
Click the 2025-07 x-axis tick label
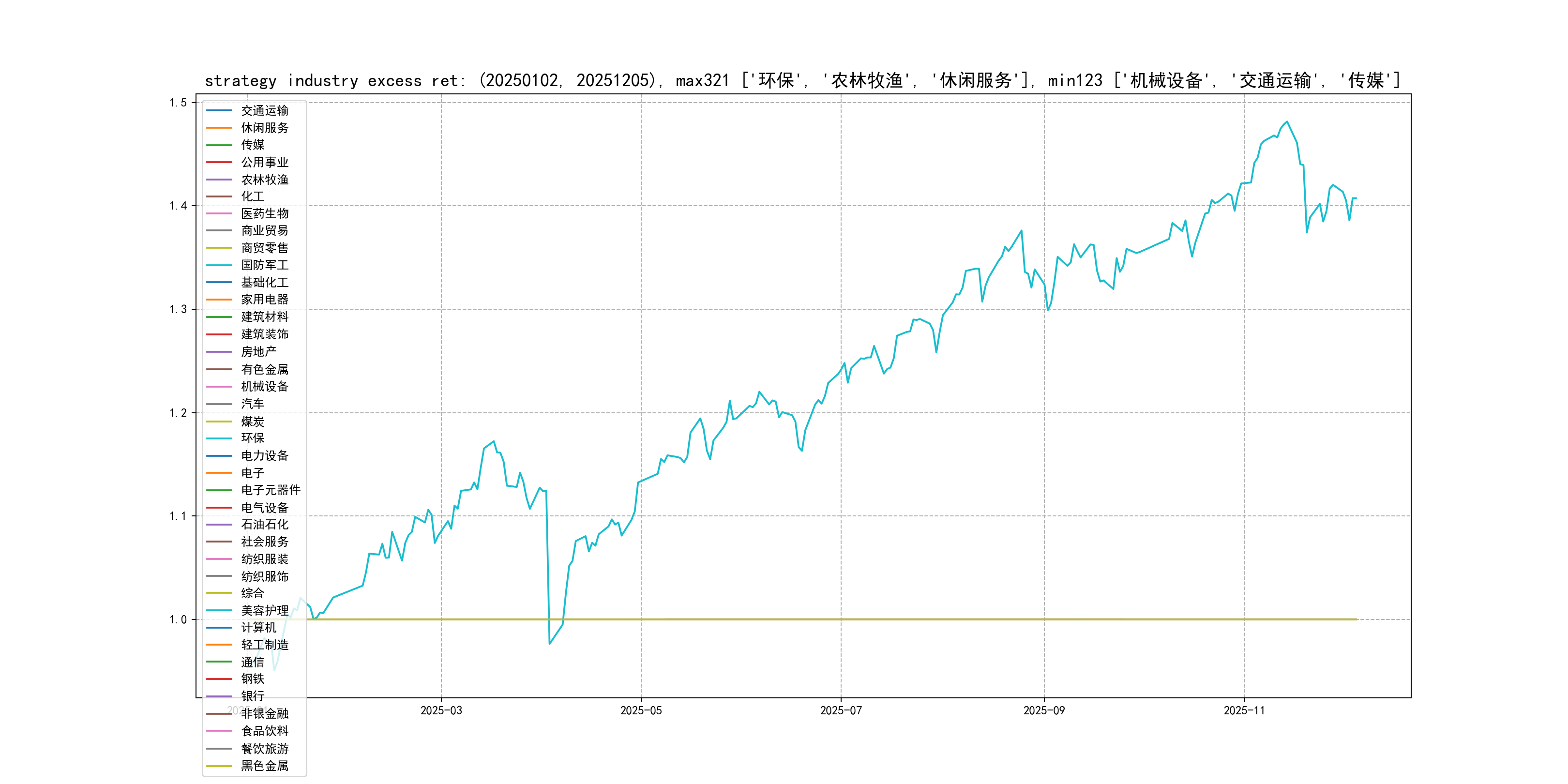pyautogui.click(x=841, y=710)
